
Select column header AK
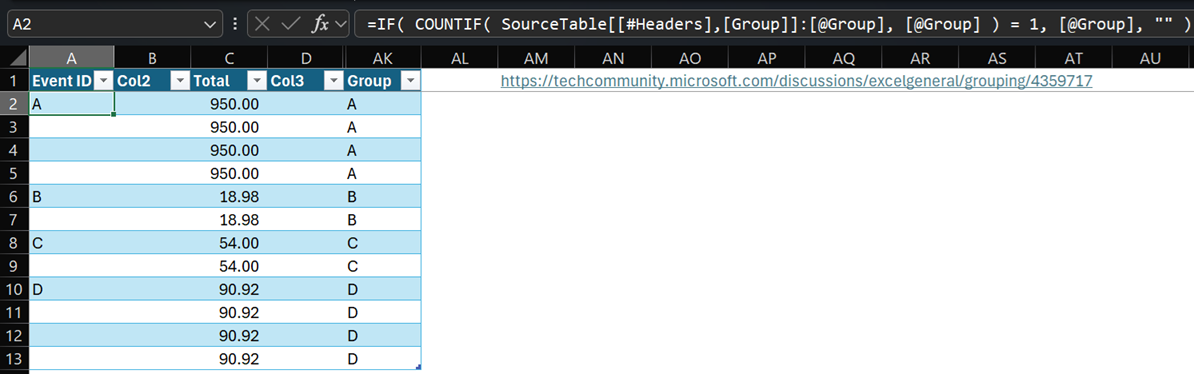[x=382, y=59]
